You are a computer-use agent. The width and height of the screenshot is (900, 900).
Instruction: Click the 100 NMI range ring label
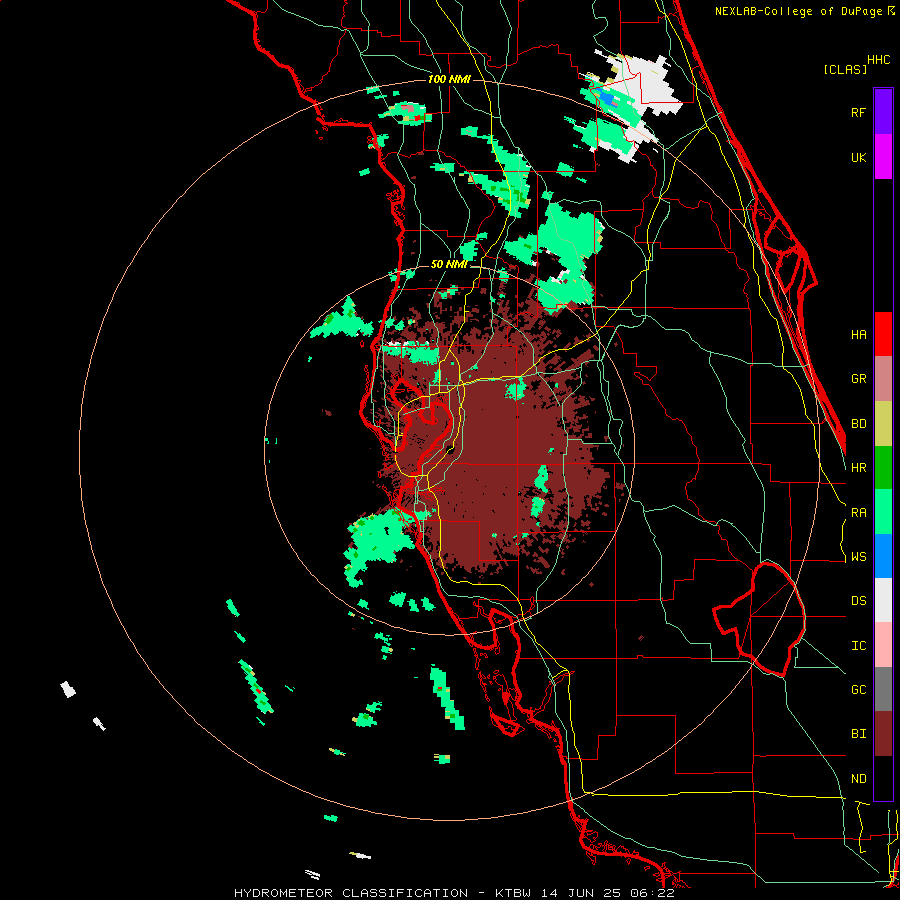(x=449, y=79)
